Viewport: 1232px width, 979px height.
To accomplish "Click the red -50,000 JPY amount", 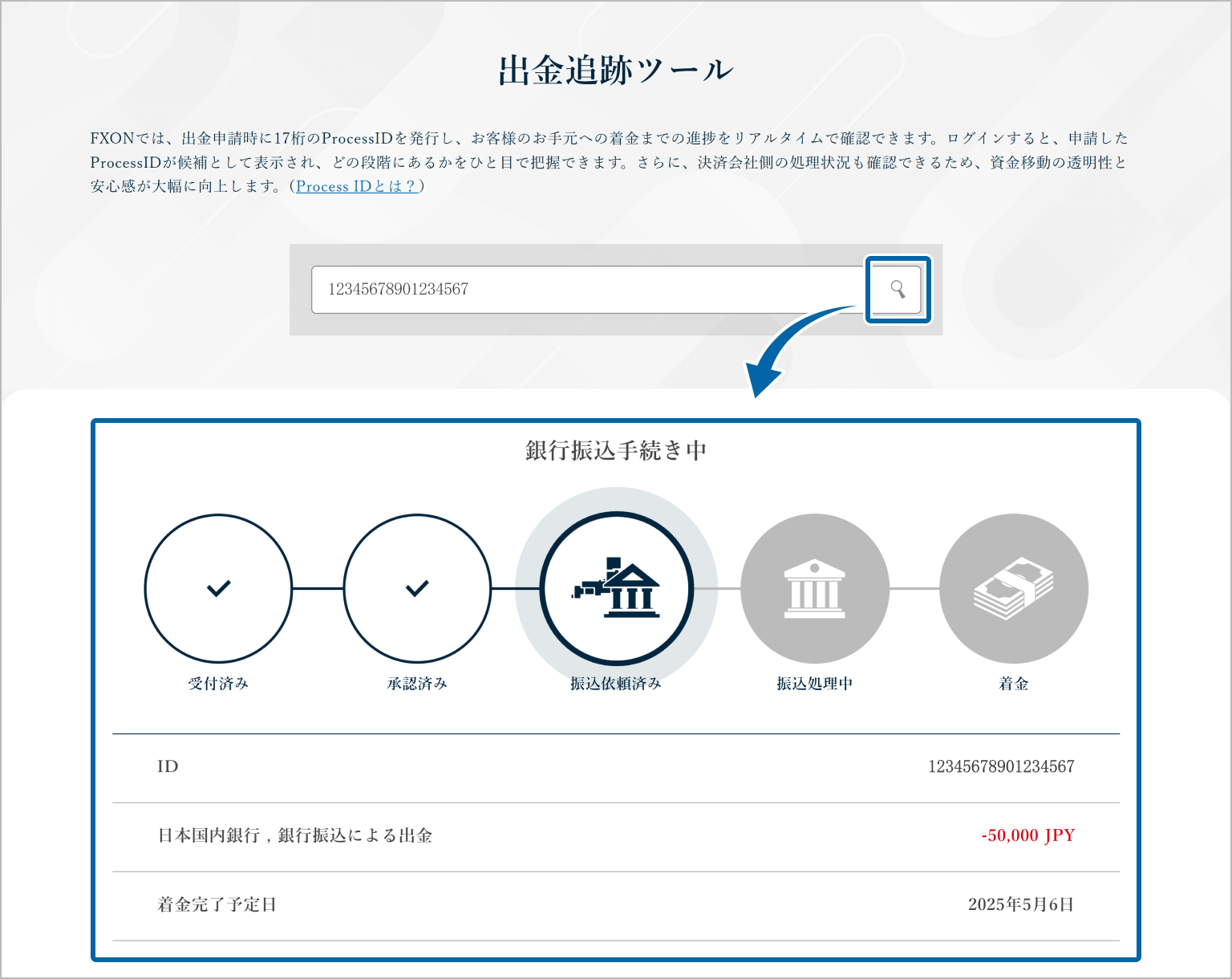I will pos(1027,835).
